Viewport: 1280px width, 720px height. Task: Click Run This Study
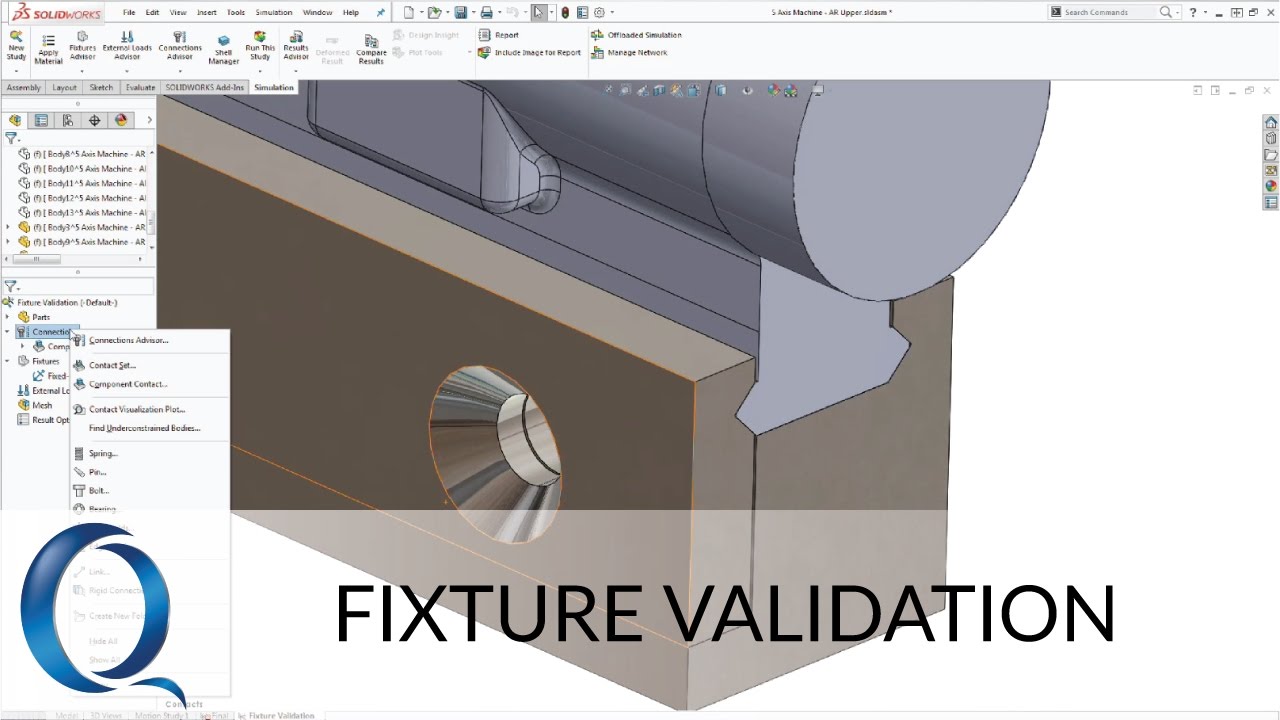260,46
